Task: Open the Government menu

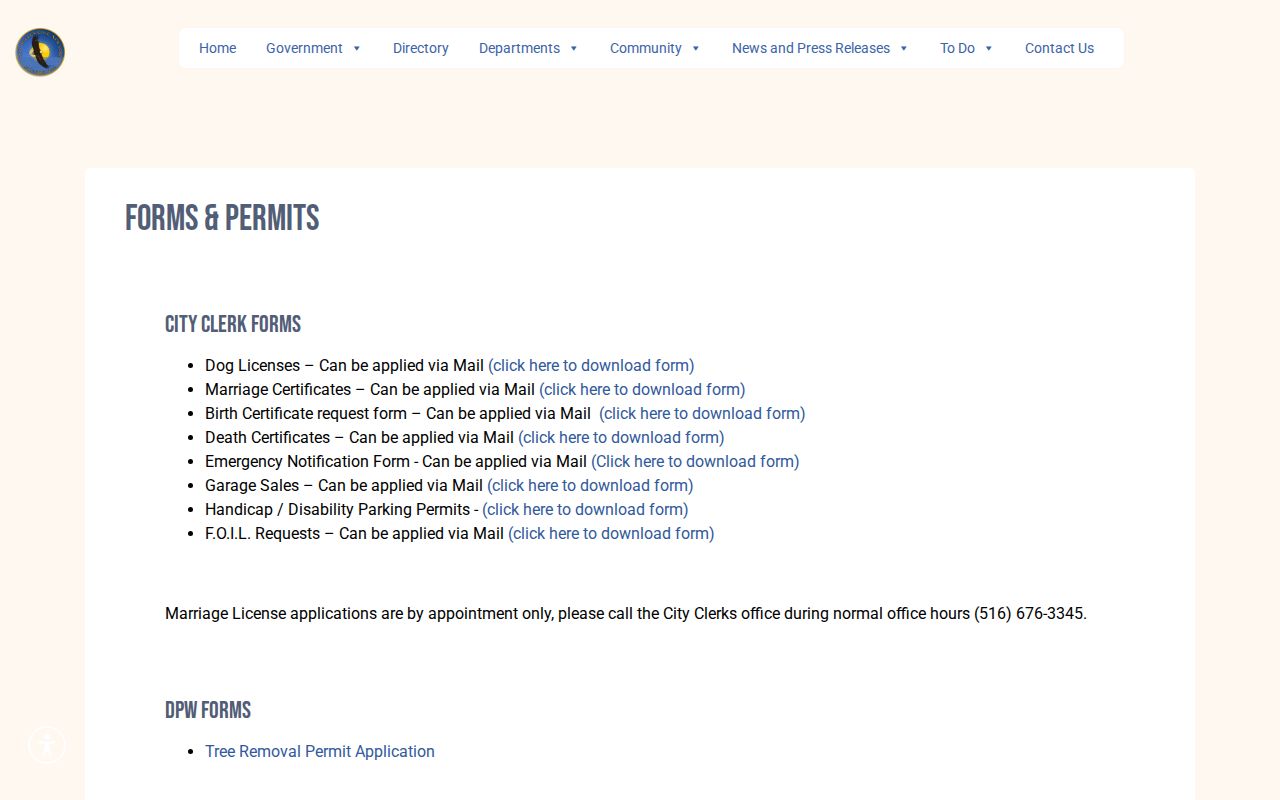Action: click(304, 48)
